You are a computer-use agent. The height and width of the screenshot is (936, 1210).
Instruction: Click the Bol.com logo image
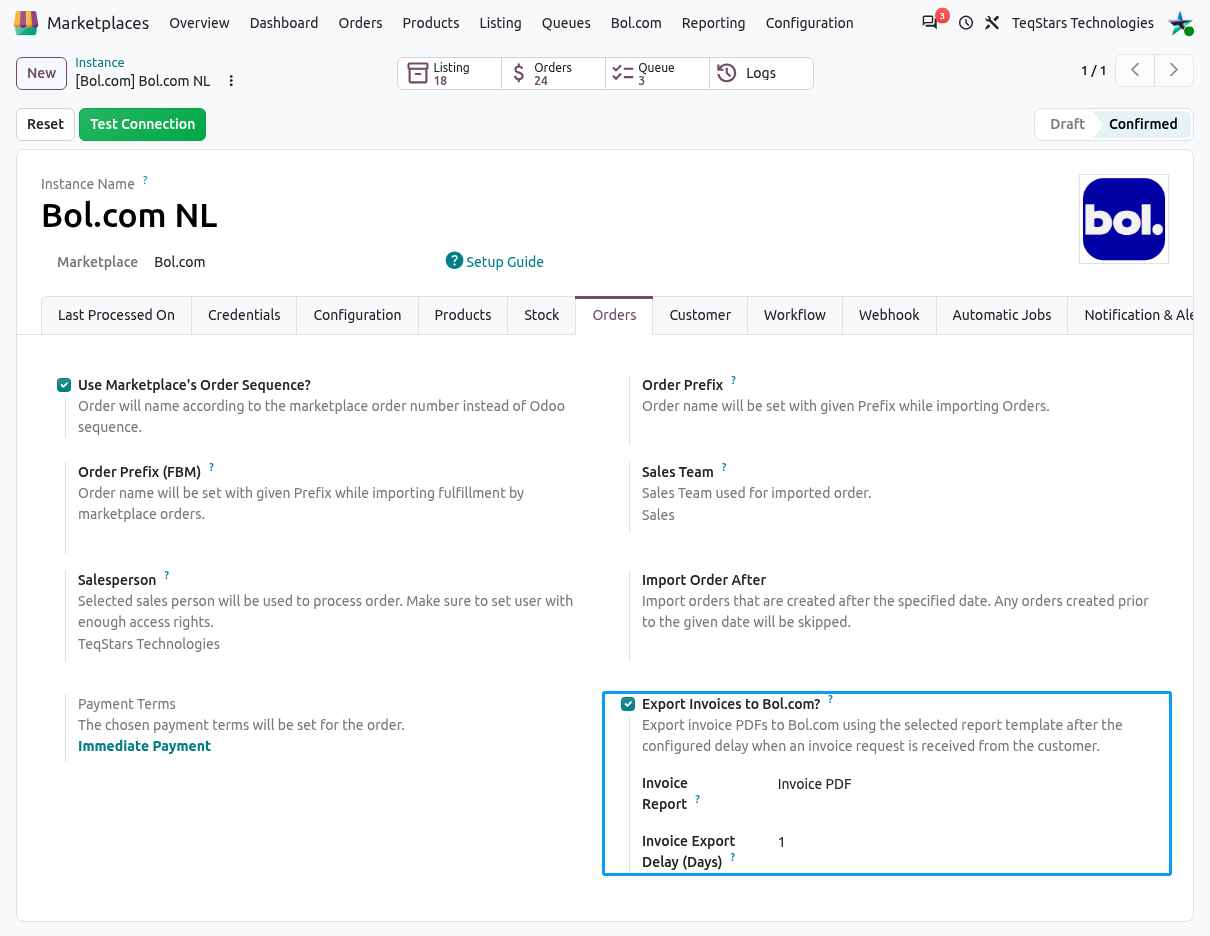[x=1124, y=219]
